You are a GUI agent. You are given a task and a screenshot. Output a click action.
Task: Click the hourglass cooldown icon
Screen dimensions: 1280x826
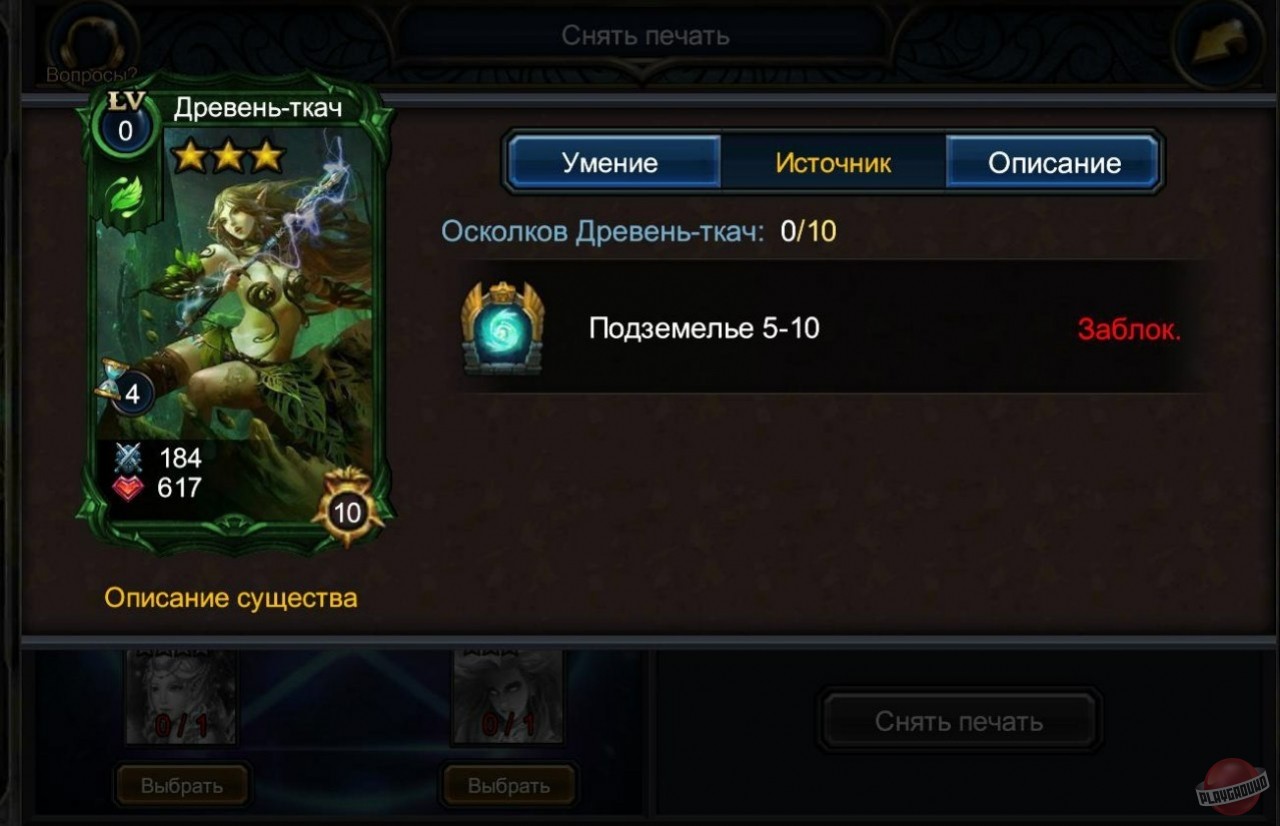point(109,378)
